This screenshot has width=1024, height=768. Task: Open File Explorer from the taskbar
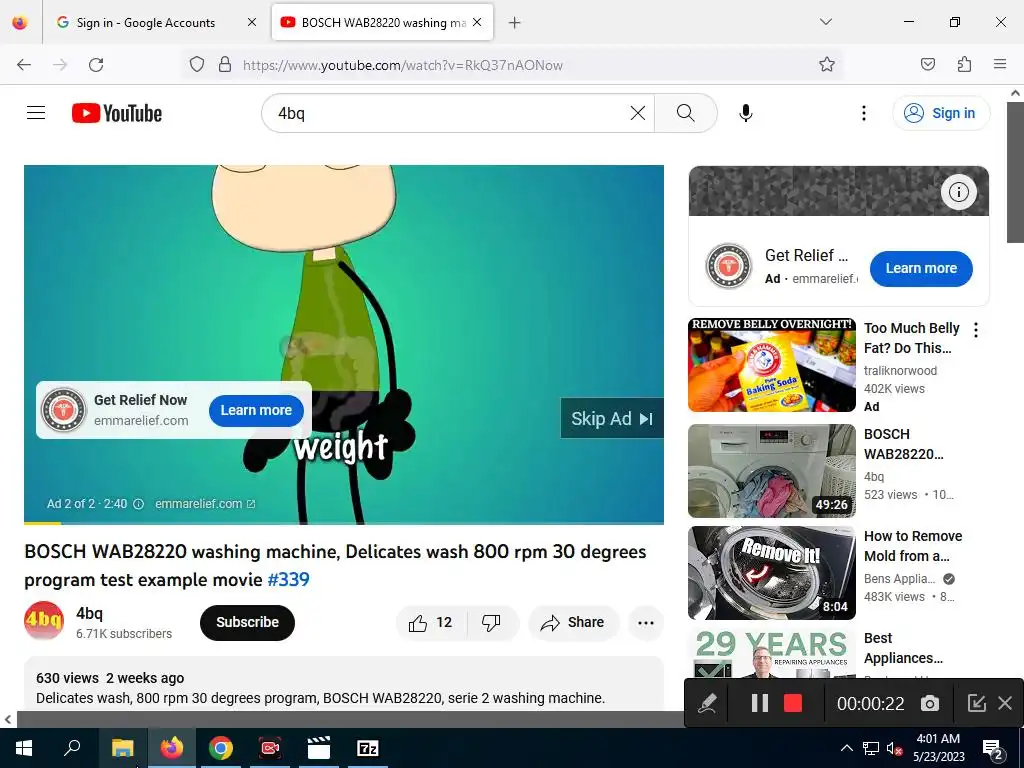click(x=122, y=748)
